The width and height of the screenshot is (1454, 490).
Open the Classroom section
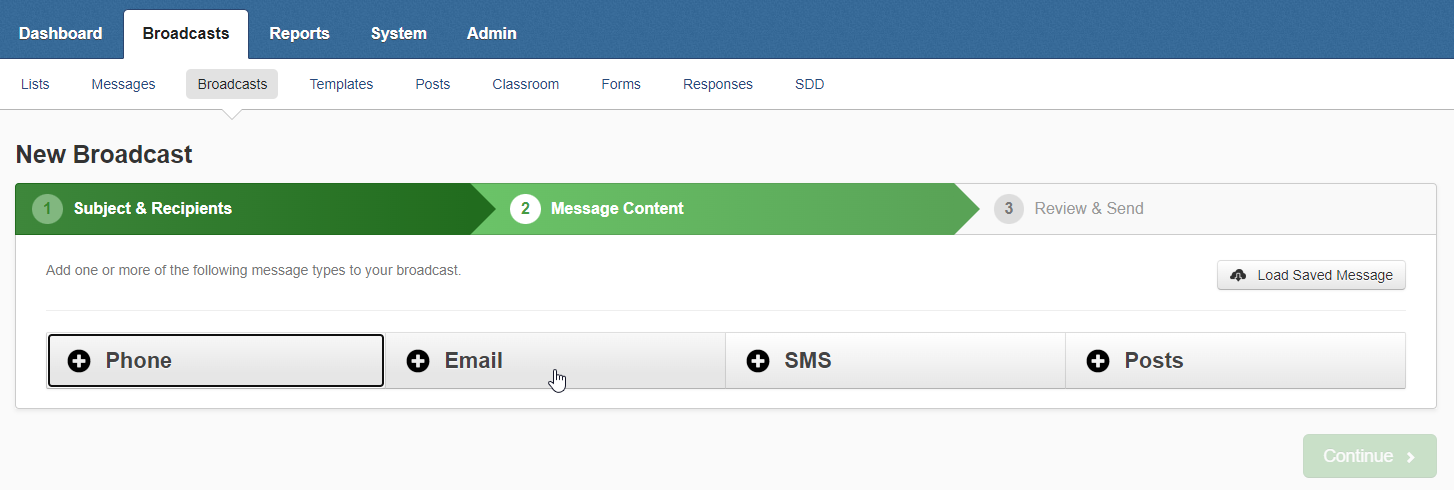click(x=525, y=84)
